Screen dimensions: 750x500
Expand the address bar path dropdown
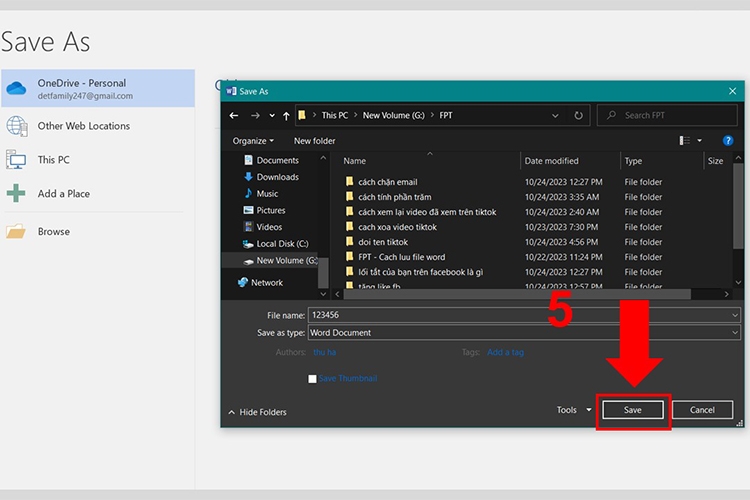coord(555,115)
